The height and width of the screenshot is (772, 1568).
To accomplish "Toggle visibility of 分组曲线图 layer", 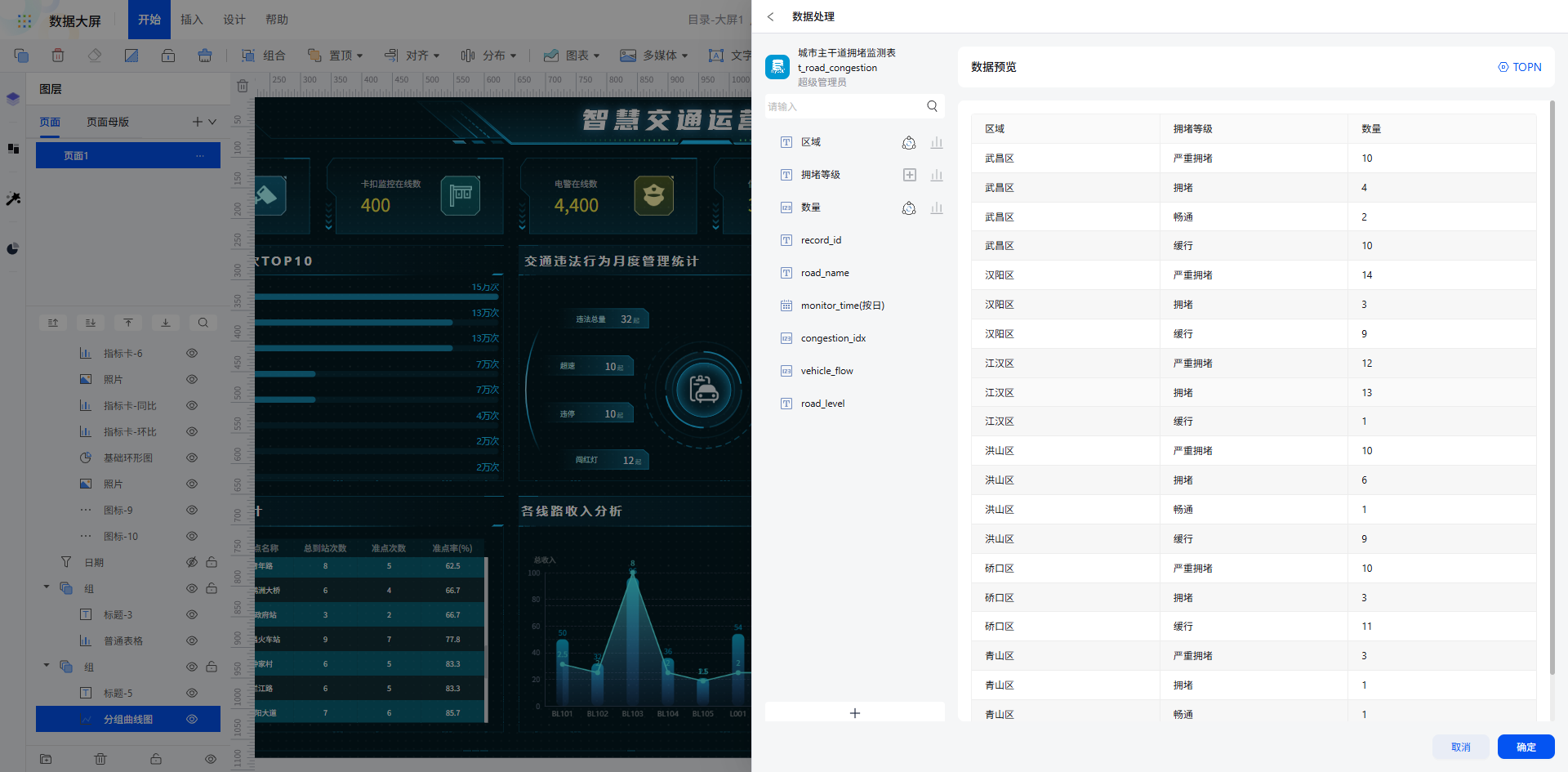I will [x=192, y=720].
